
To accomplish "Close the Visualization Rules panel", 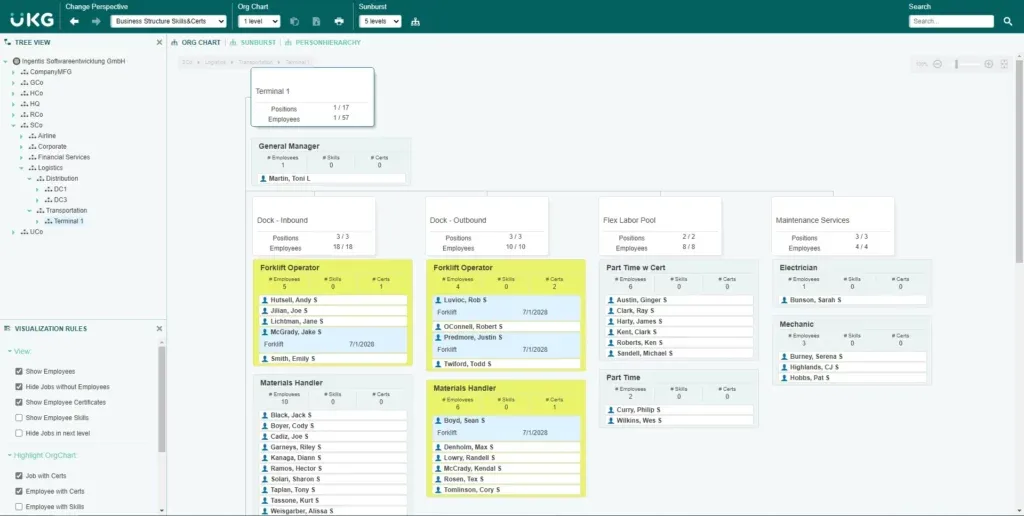I will pos(159,329).
